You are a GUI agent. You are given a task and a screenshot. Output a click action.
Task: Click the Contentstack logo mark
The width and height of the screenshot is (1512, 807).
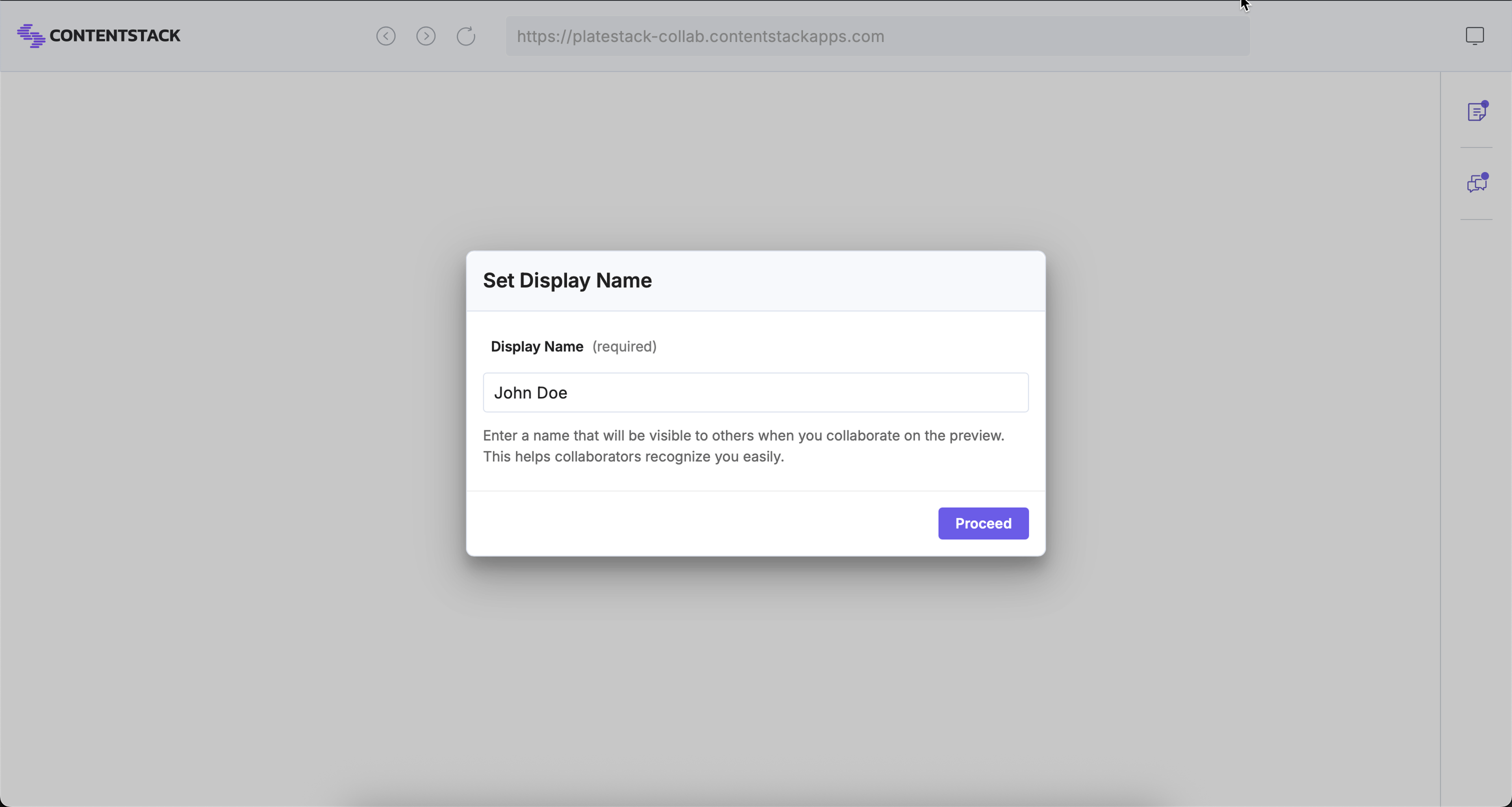[x=31, y=36]
